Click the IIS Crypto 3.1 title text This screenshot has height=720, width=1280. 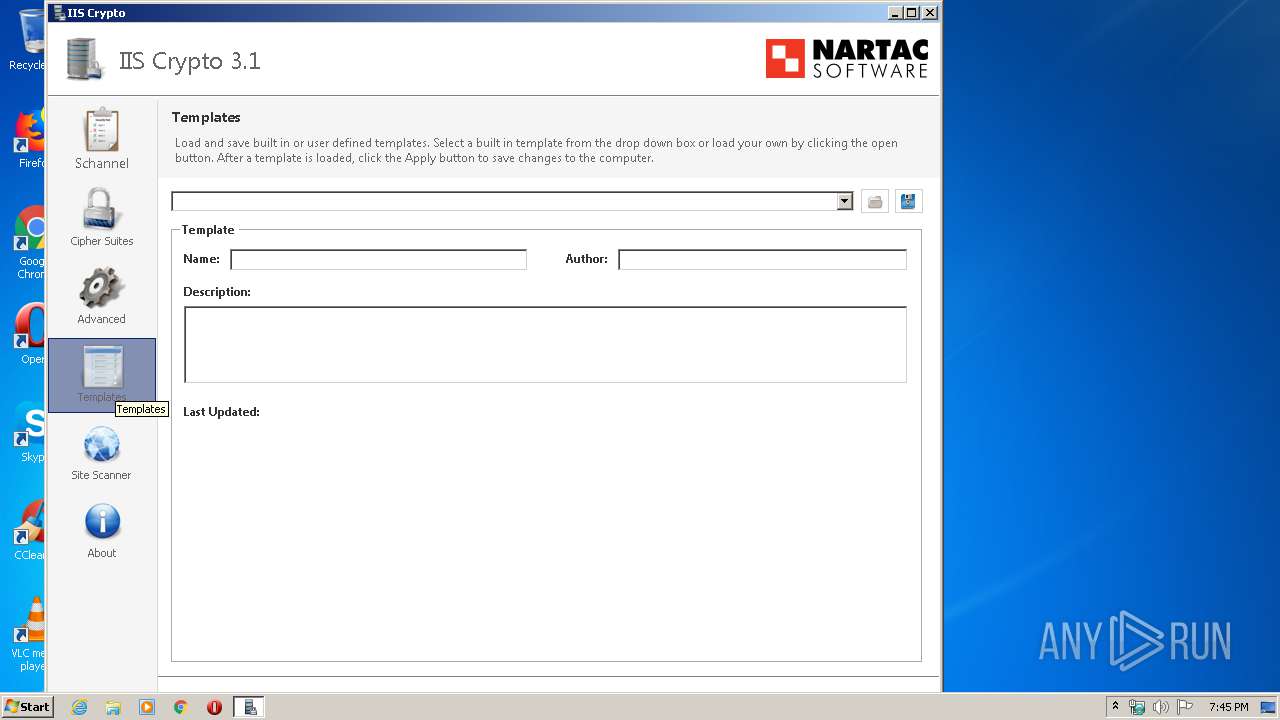click(x=189, y=60)
